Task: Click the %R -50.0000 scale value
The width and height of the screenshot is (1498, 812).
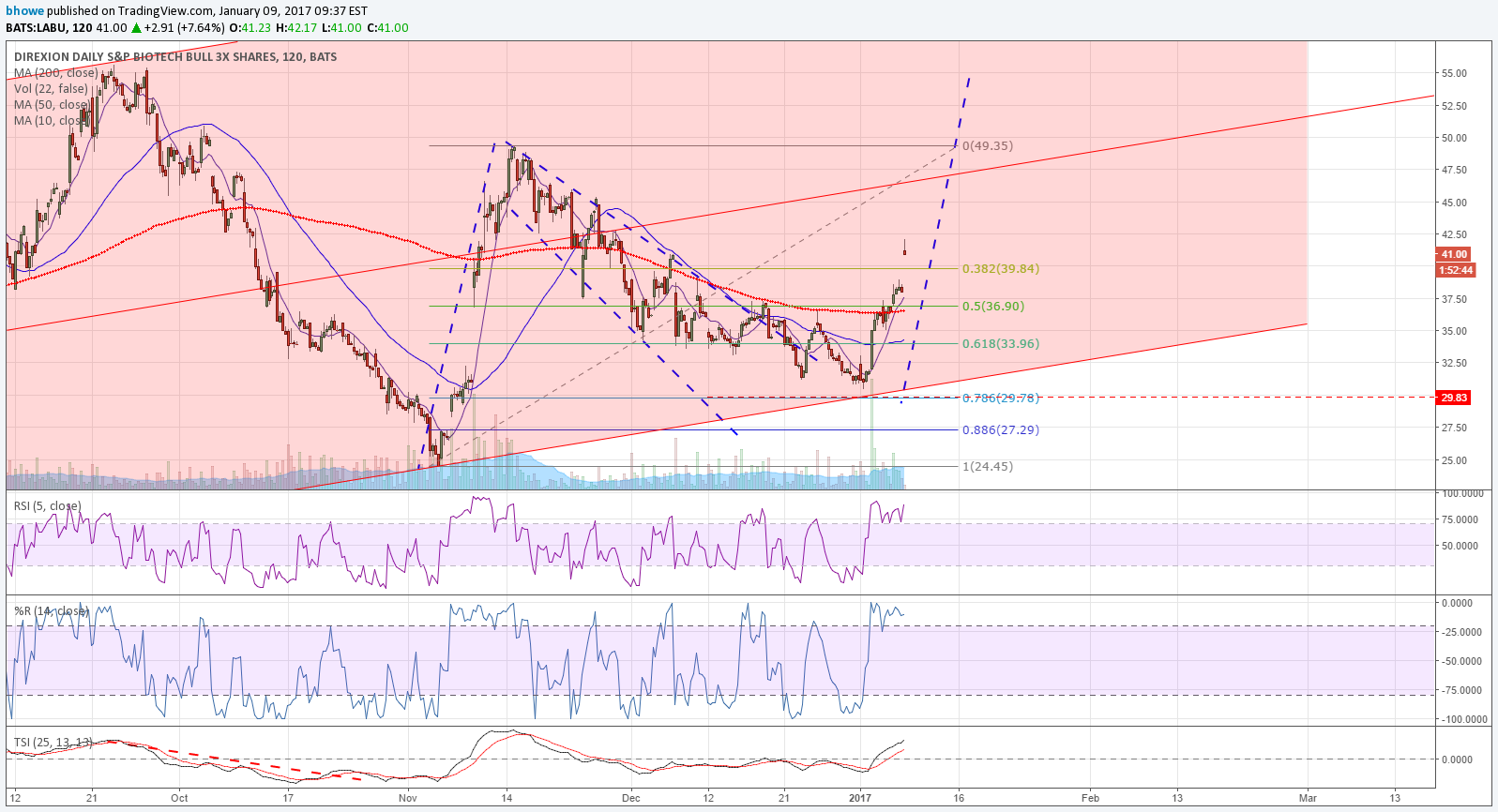Action: pyautogui.click(x=1461, y=661)
